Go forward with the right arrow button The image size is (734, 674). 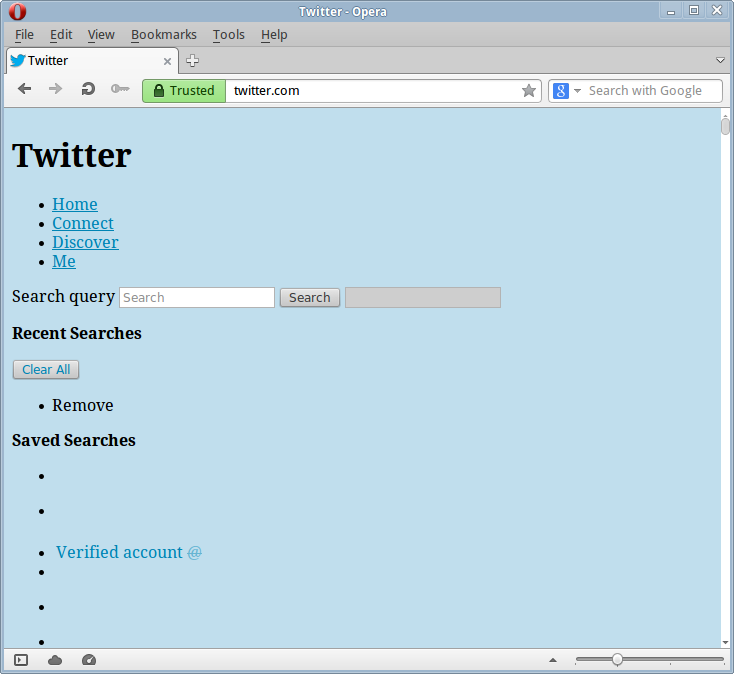pos(56,88)
